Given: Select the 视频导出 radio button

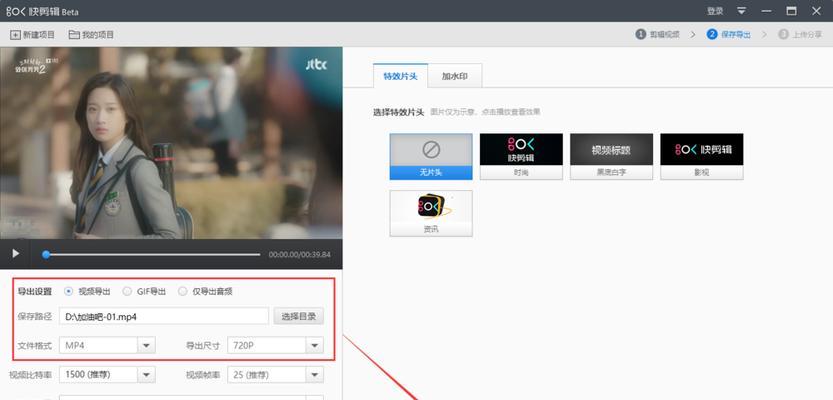Looking at the screenshot, I should click(x=69, y=291).
